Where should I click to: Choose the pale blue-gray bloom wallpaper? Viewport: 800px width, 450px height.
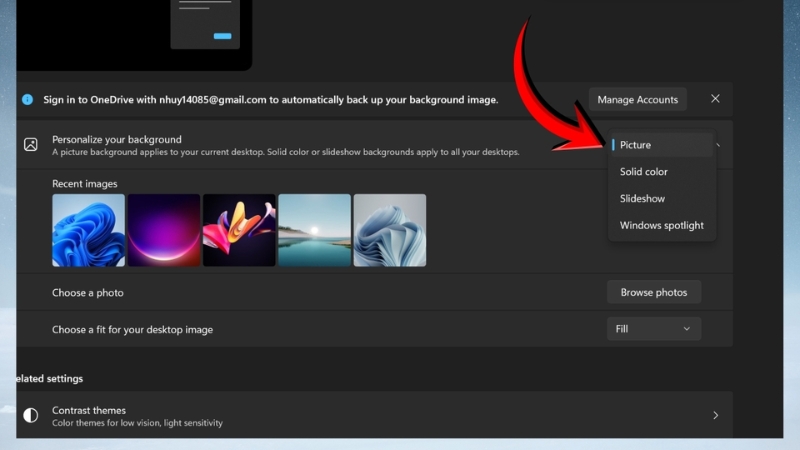[389, 230]
